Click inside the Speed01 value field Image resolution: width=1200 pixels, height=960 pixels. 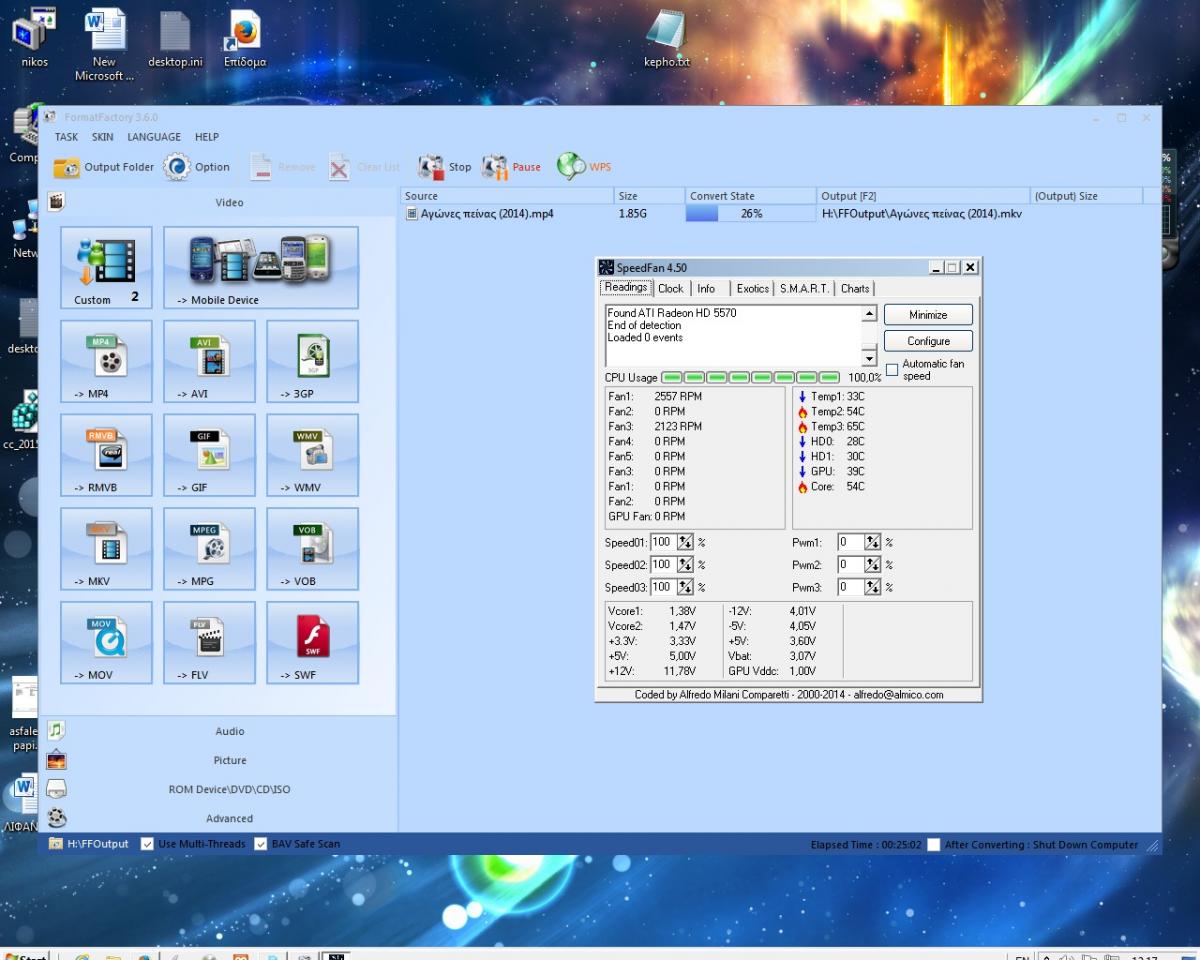point(662,542)
